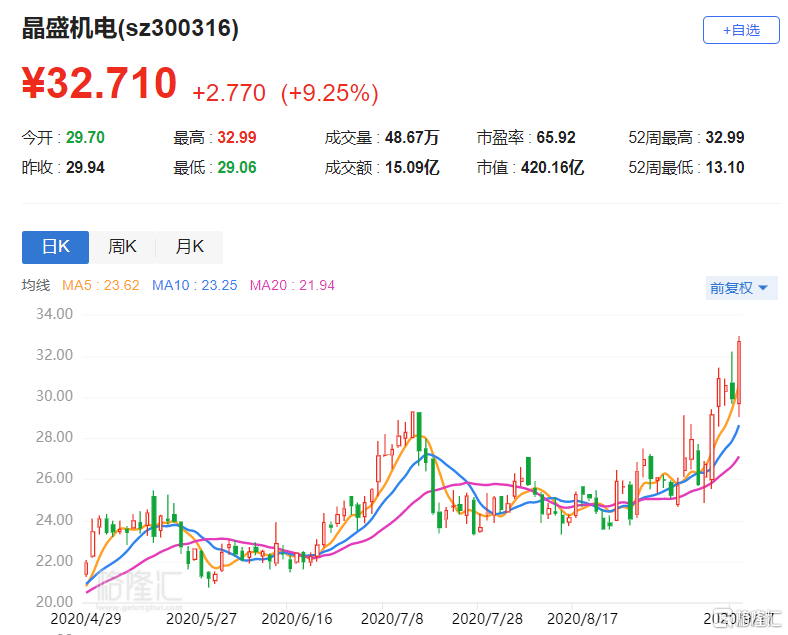Click the 成交量 value 48.67万

coord(412,137)
